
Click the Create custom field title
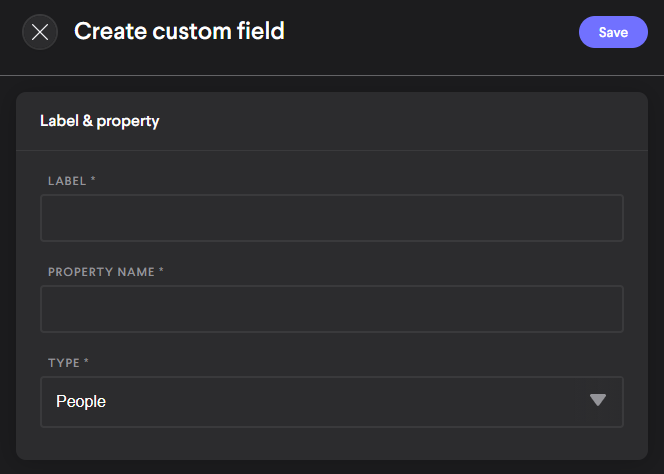tap(179, 31)
